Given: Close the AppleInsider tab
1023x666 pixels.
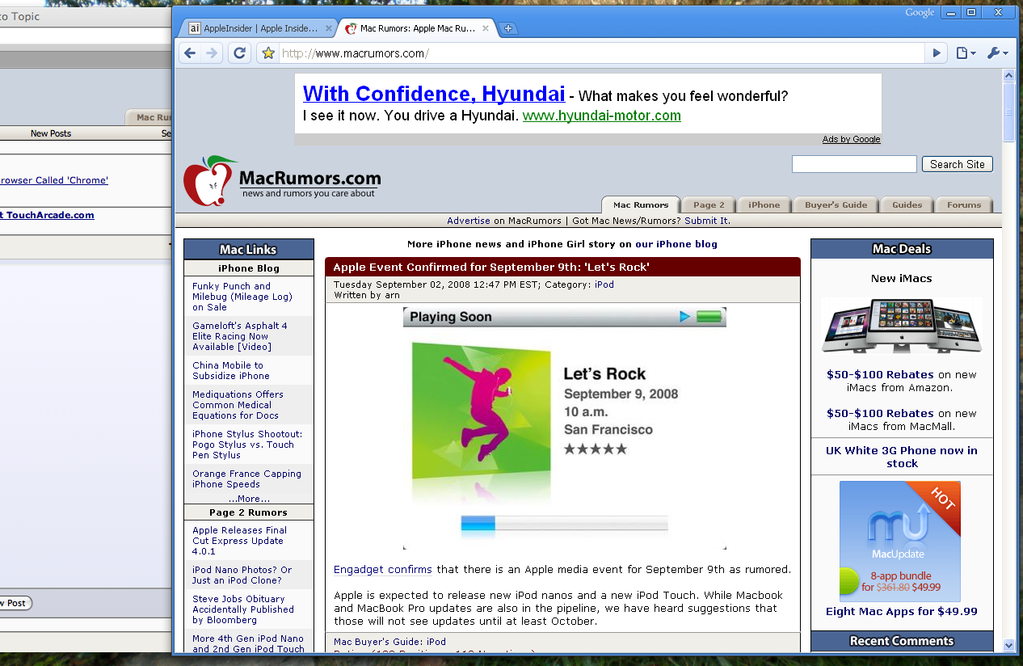Looking at the screenshot, I should point(329,28).
